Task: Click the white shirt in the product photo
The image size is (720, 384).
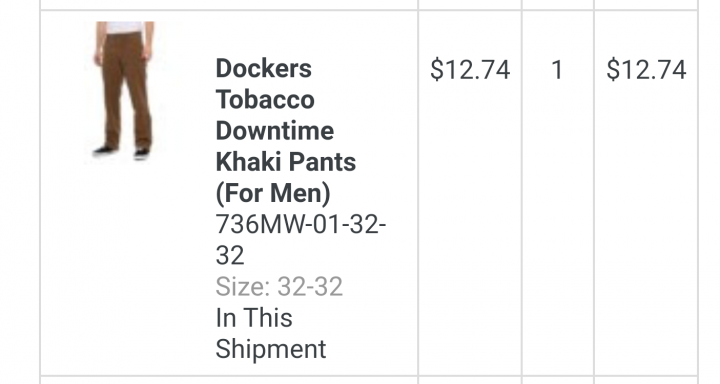Action: pyautogui.click(x=125, y=27)
